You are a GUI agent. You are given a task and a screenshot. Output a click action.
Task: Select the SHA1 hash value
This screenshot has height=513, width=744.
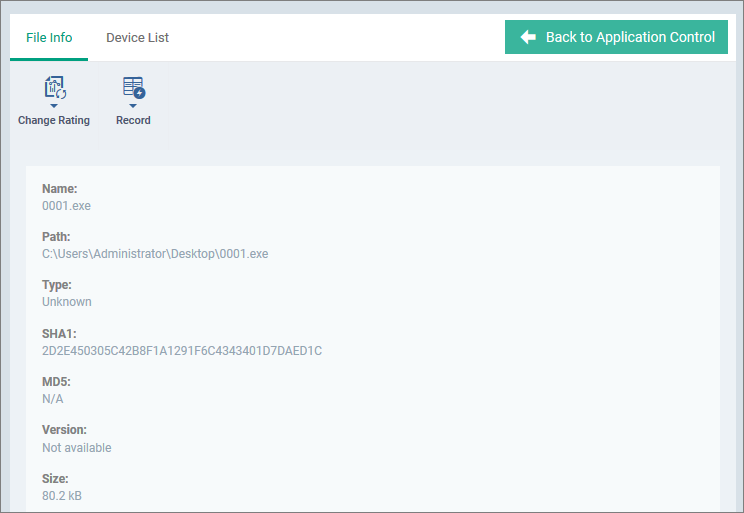pyautogui.click(x=182, y=351)
